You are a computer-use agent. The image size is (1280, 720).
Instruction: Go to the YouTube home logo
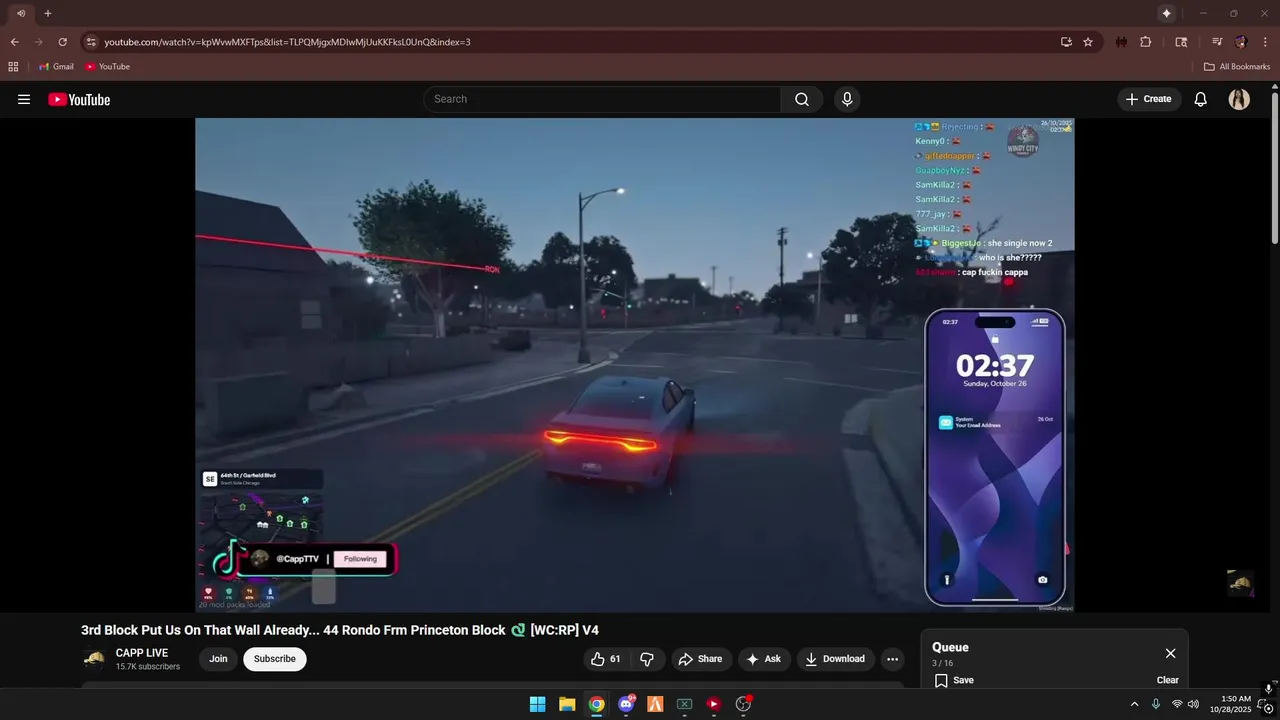coord(79,99)
